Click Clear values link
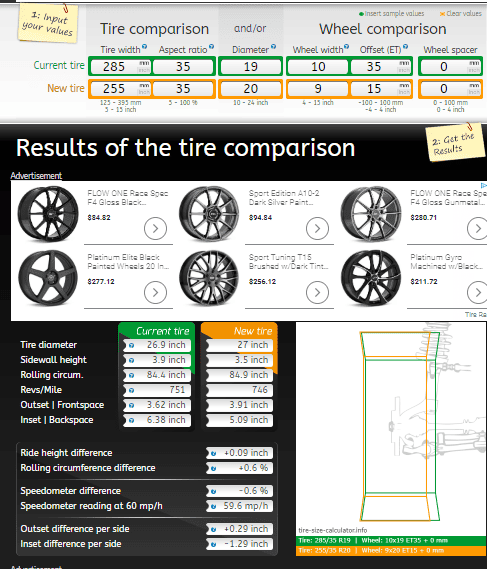This screenshot has height=569, width=487. [x=461, y=14]
